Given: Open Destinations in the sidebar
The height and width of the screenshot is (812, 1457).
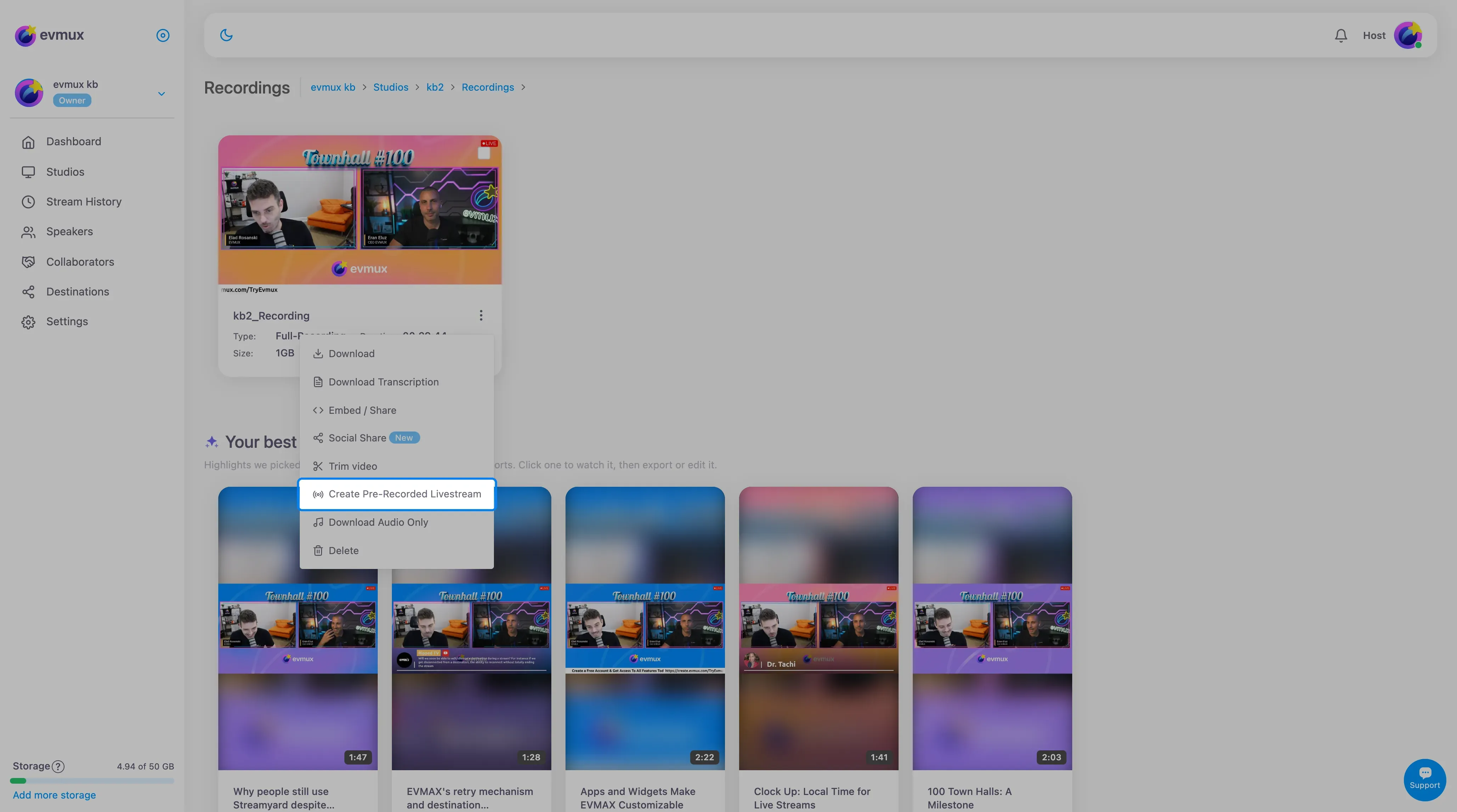Looking at the screenshot, I should coord(78,292).
